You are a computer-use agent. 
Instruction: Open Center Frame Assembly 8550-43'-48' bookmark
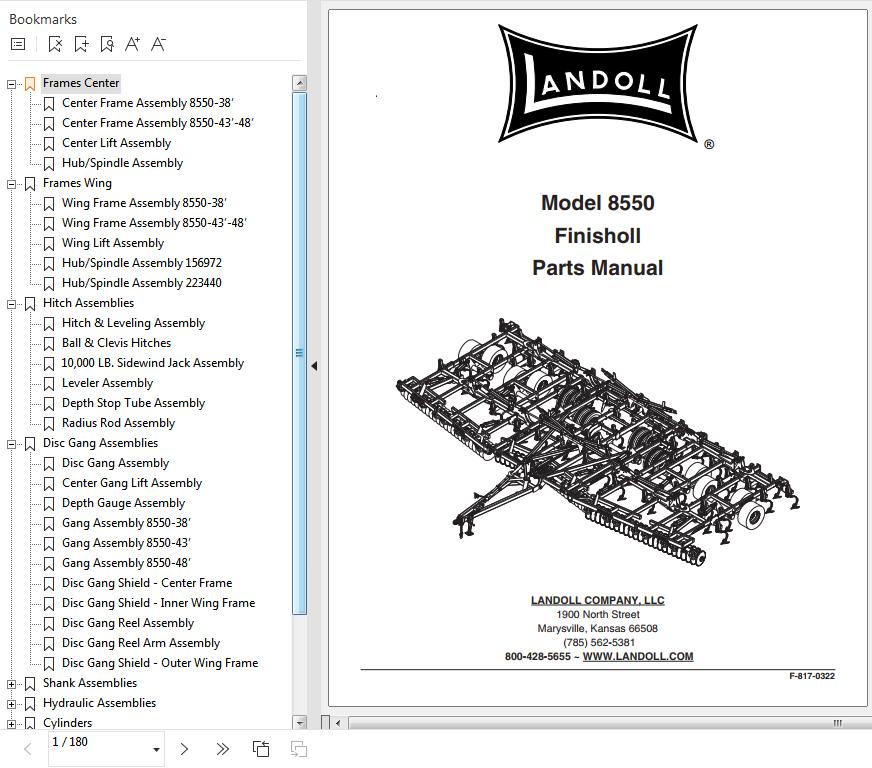[157, 123]
